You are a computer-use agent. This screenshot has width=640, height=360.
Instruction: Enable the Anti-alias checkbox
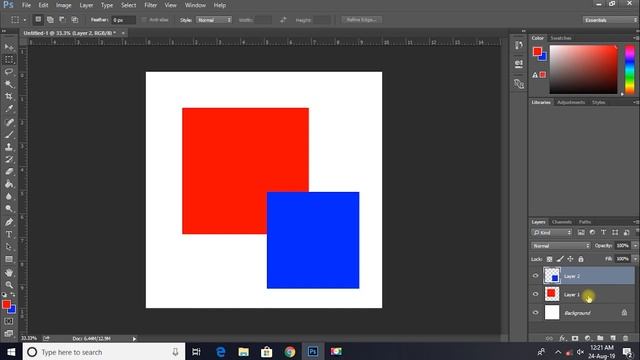(144, 20)
